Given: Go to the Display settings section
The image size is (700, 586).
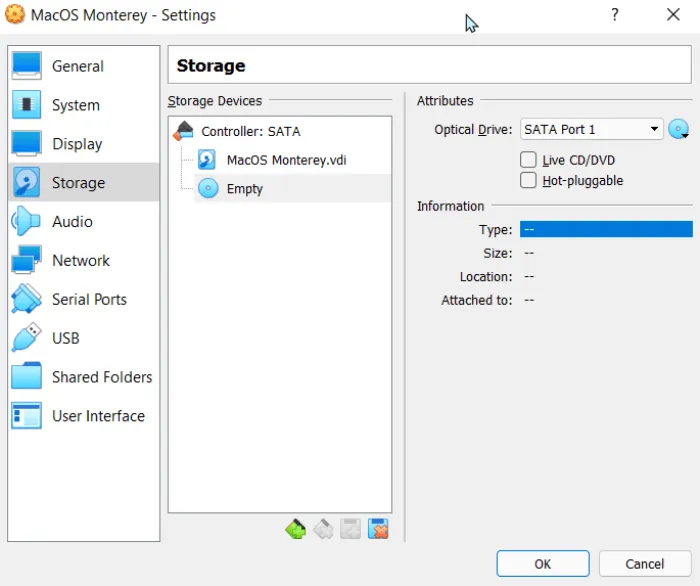Looking at the screenshot, I should click(77, 144).
